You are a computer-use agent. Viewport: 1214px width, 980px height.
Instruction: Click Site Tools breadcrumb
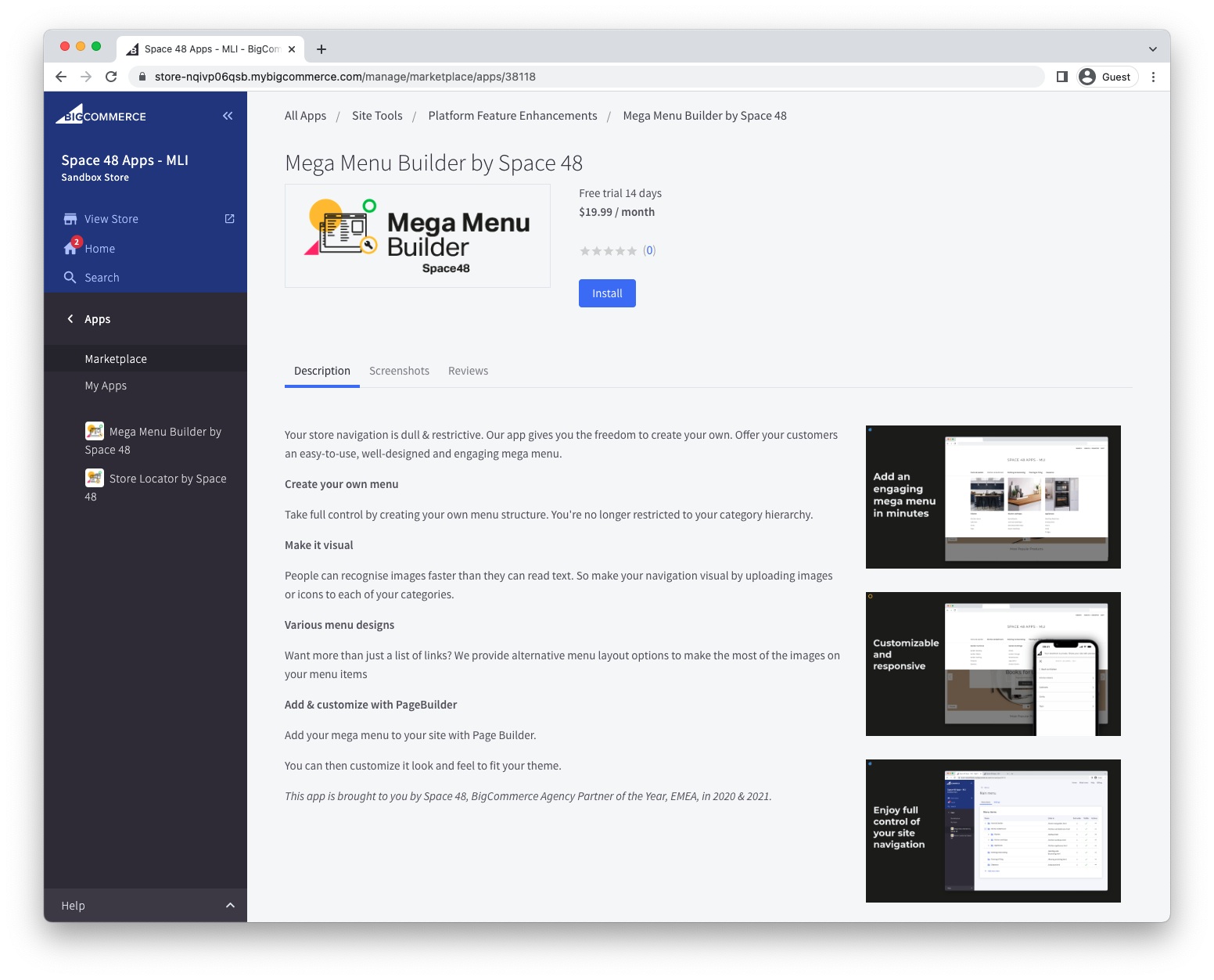(x=377, y=116)
